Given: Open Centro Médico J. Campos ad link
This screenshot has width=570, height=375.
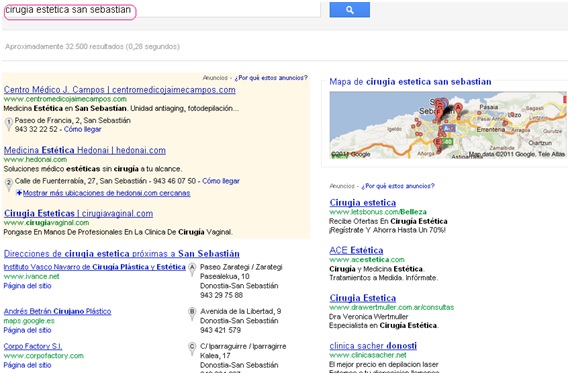Looking at the screenshot, I should point(120,89).
